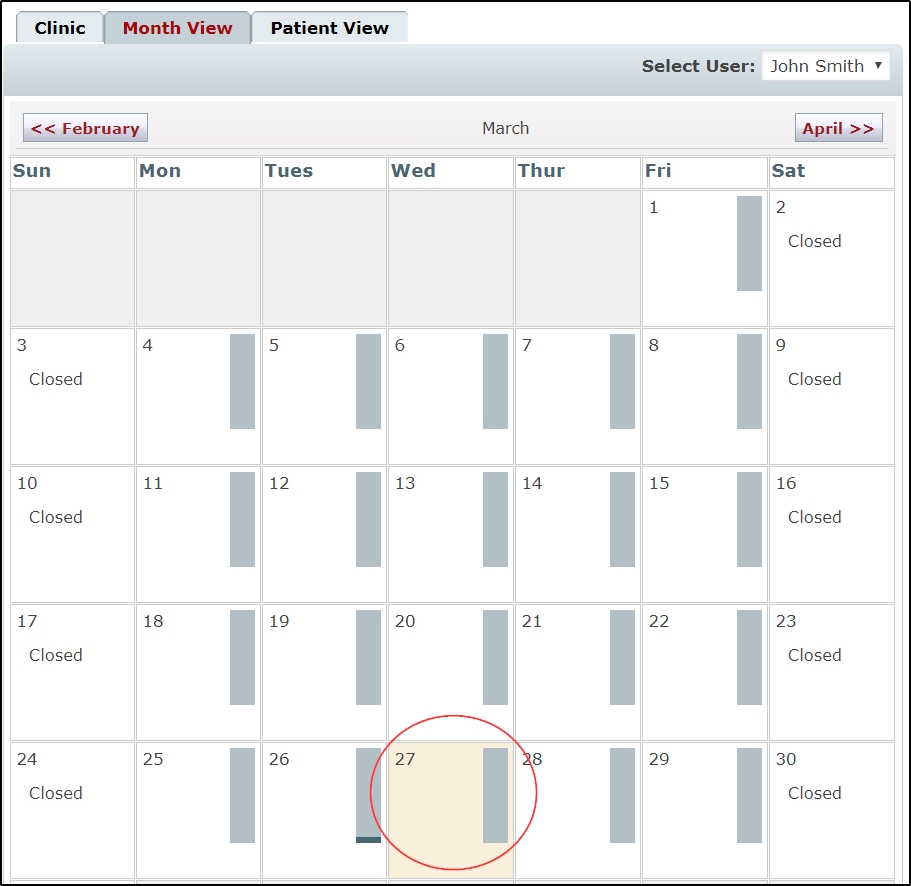This screenshot has width=911, height=886.
Task: Click the availability bar in the day 14 cell
Action: 622,519
